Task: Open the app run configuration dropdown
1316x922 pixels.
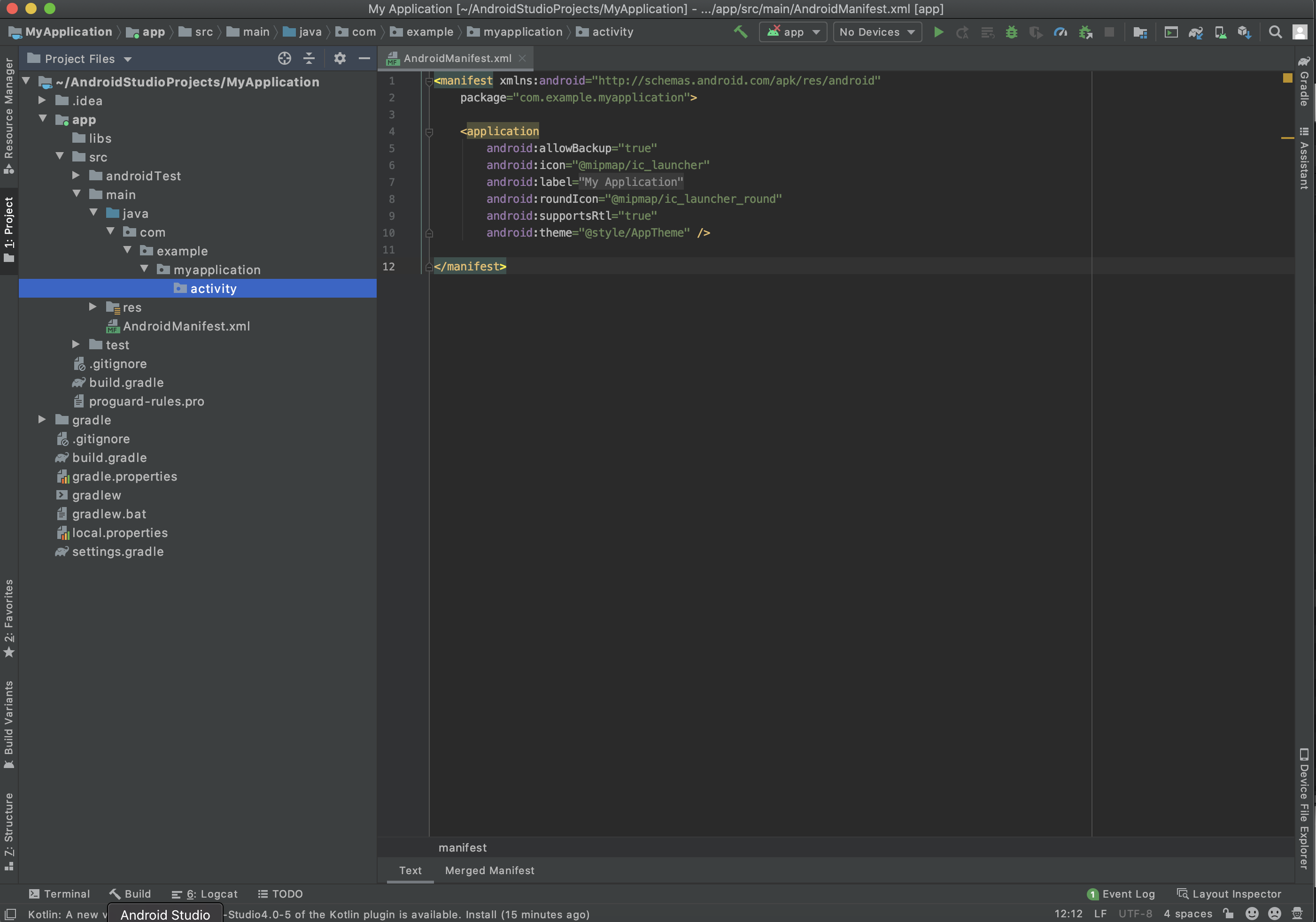Action: pyautogui.click(x=793, y=32)
